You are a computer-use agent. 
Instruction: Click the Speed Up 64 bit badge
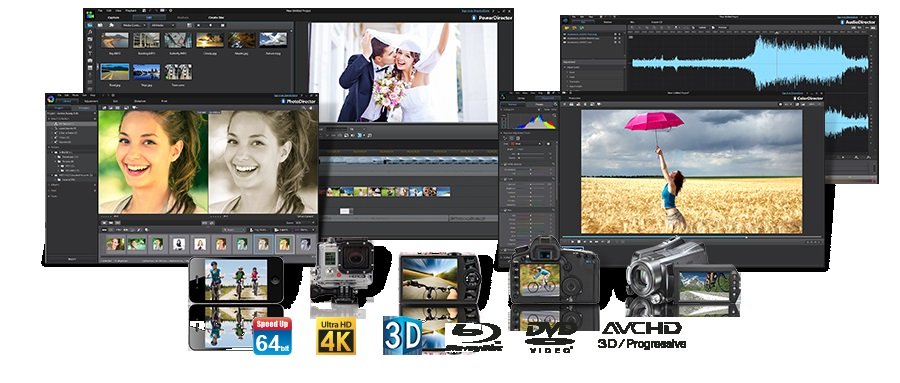tap(273, 335)
